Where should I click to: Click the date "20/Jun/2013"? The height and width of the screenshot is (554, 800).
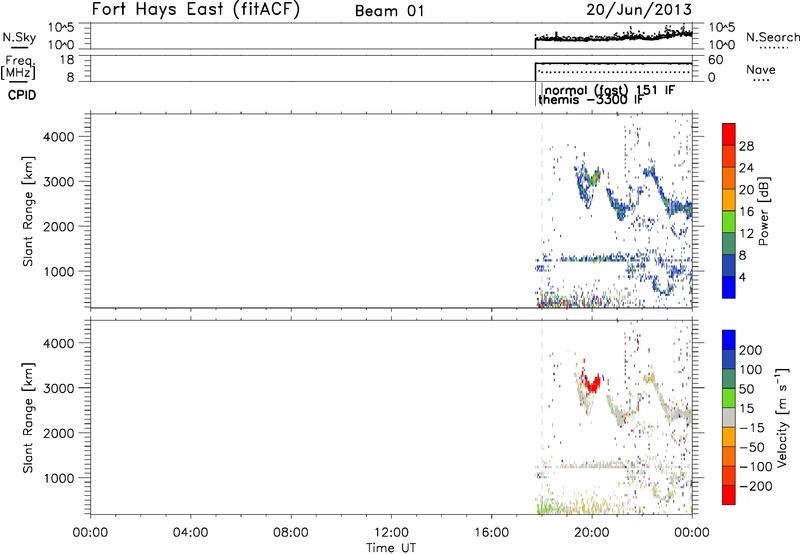(x=639, y=10)
